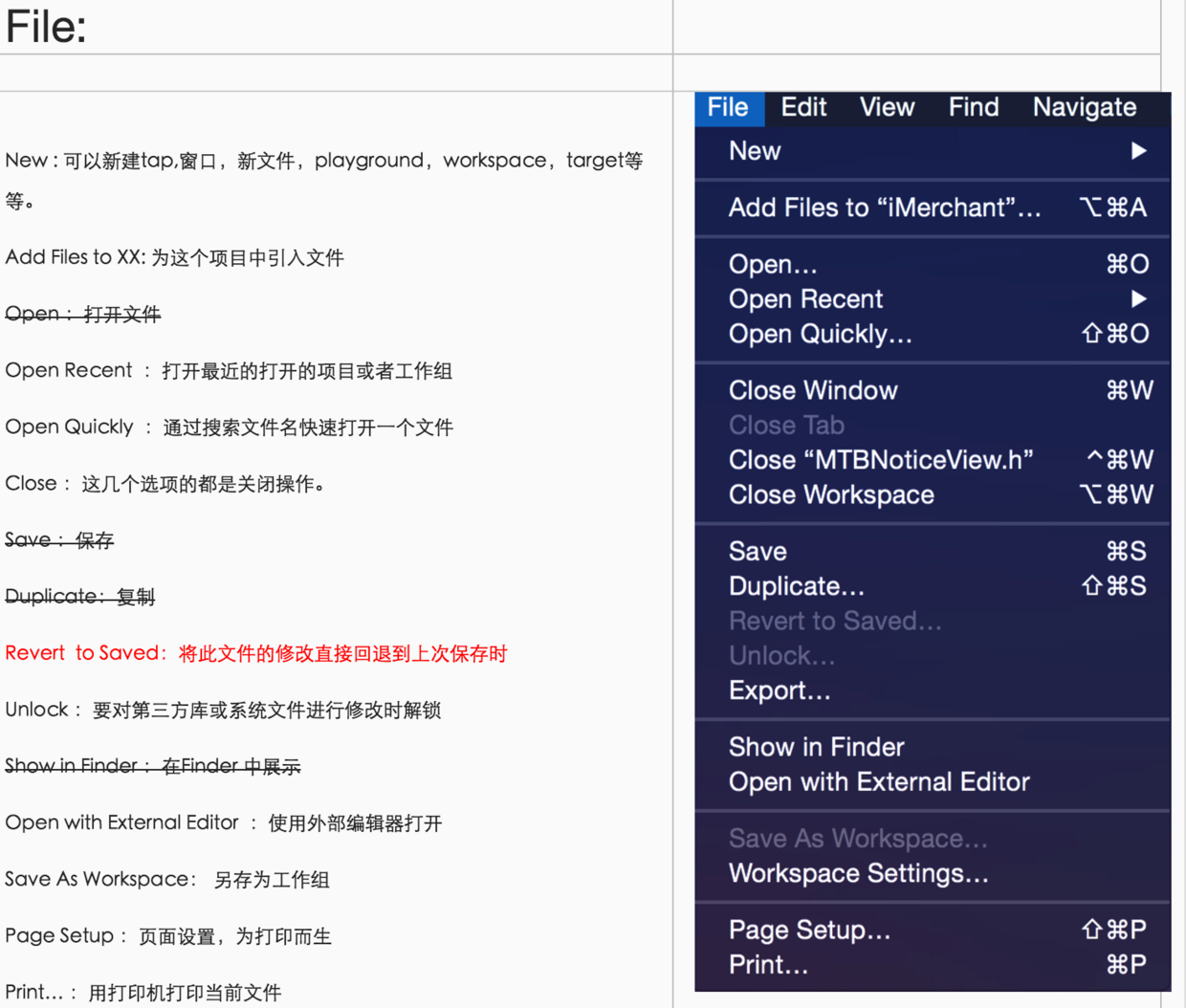
Task: Click the "New：可以新建tap" description paragraph
Action: 324,180
